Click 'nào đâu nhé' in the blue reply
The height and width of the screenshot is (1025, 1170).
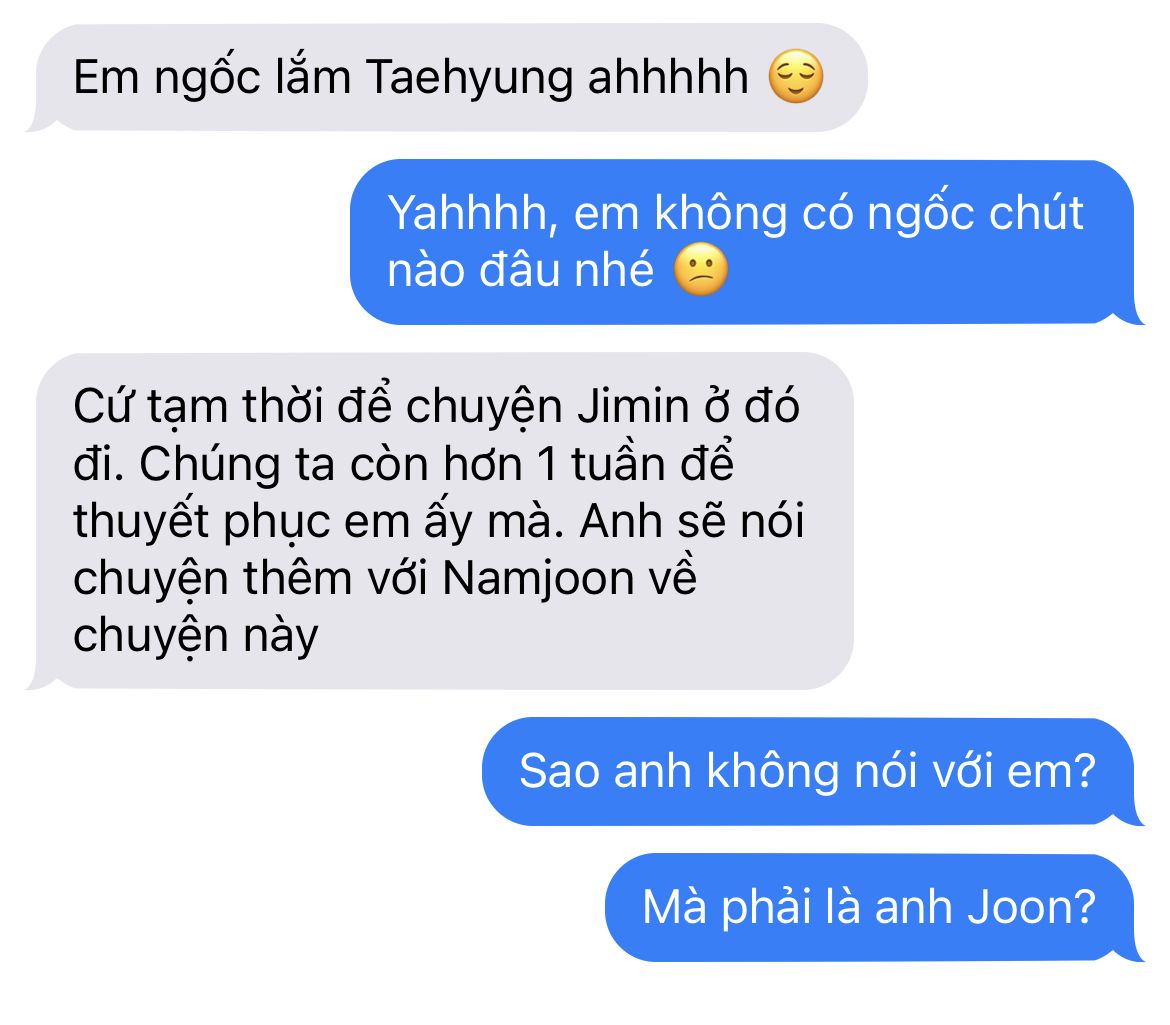tap(520, 271)
